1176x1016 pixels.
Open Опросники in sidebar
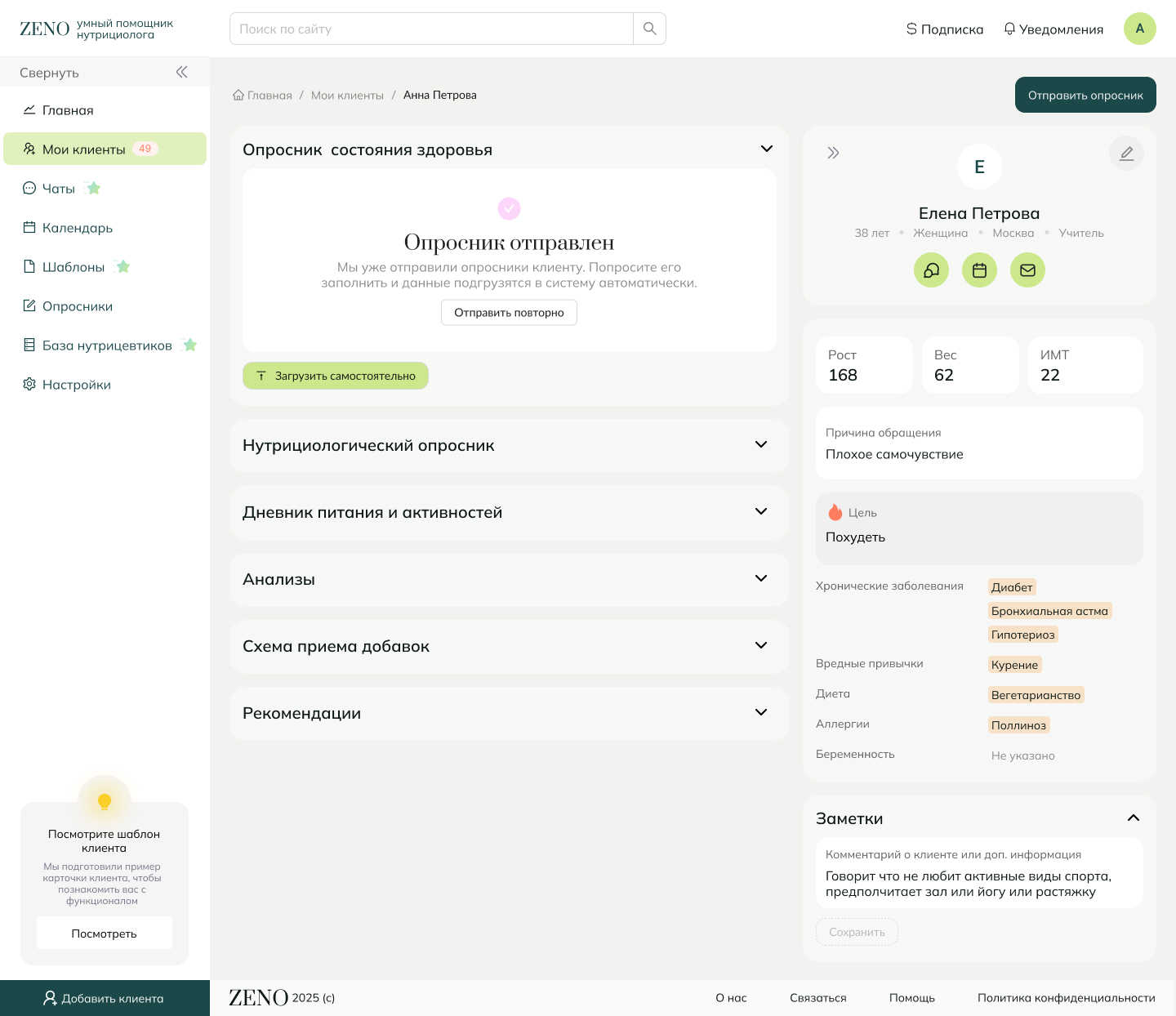(x=105, y=306)
